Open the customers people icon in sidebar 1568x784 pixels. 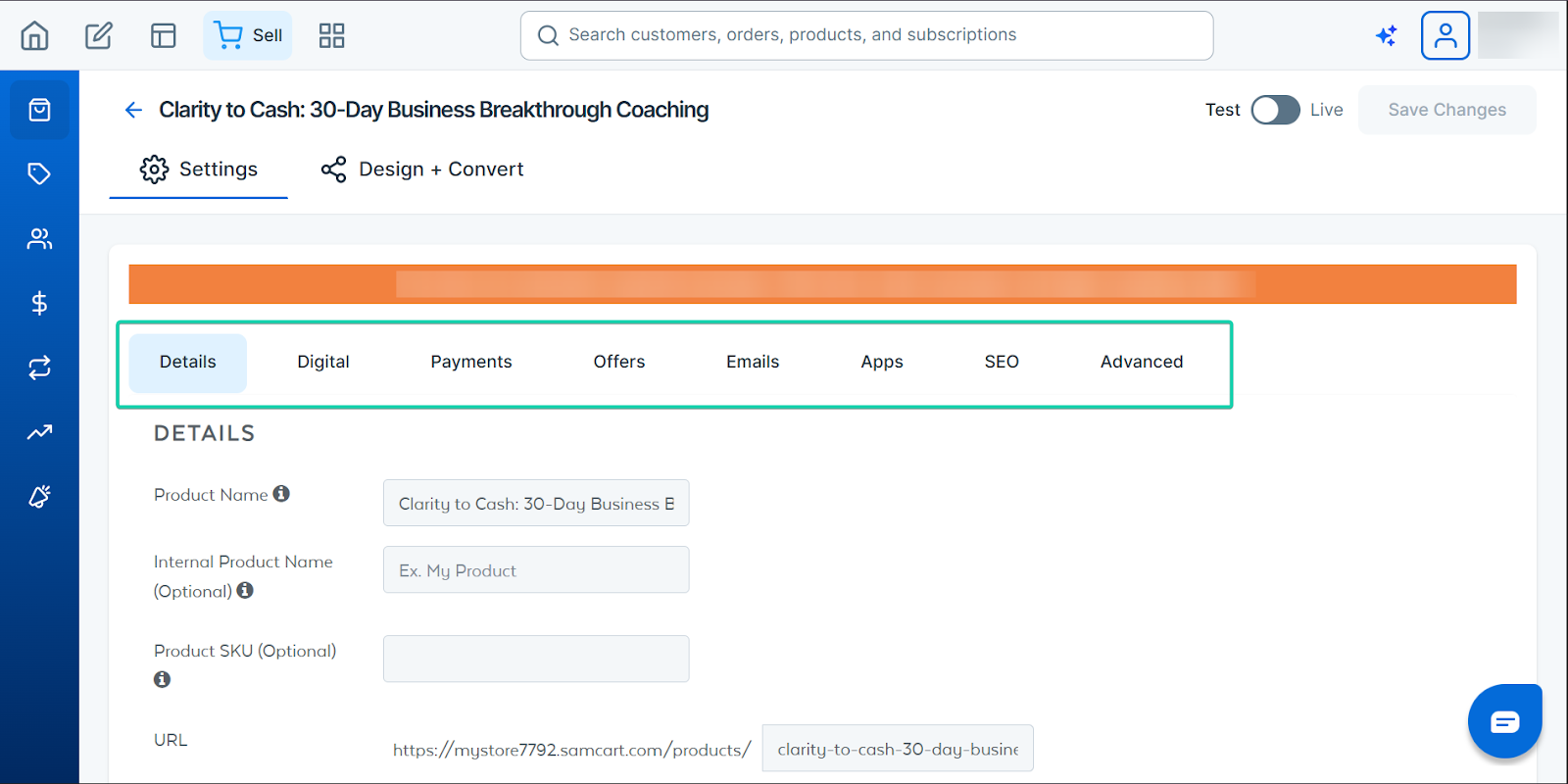point(39,239)
